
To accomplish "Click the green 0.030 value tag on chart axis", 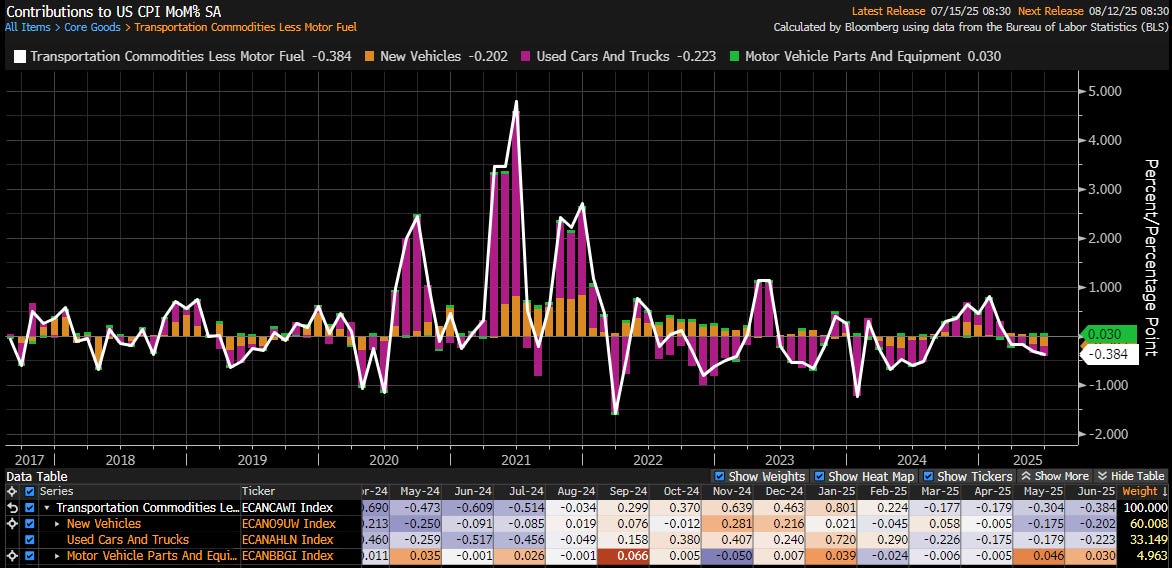I will coord(1109,335).
